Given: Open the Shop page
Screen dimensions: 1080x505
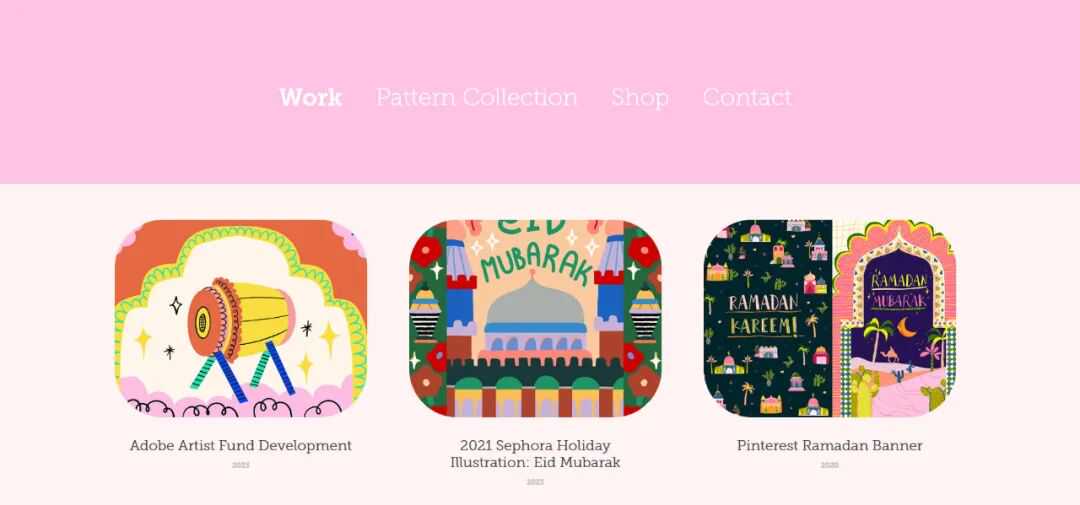Looking at the screenshot, I should tap(640, 98).
